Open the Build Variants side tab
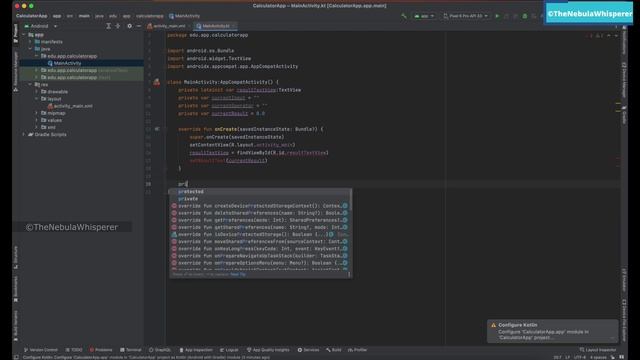This screenshot has width=640, height=360. 16,326
